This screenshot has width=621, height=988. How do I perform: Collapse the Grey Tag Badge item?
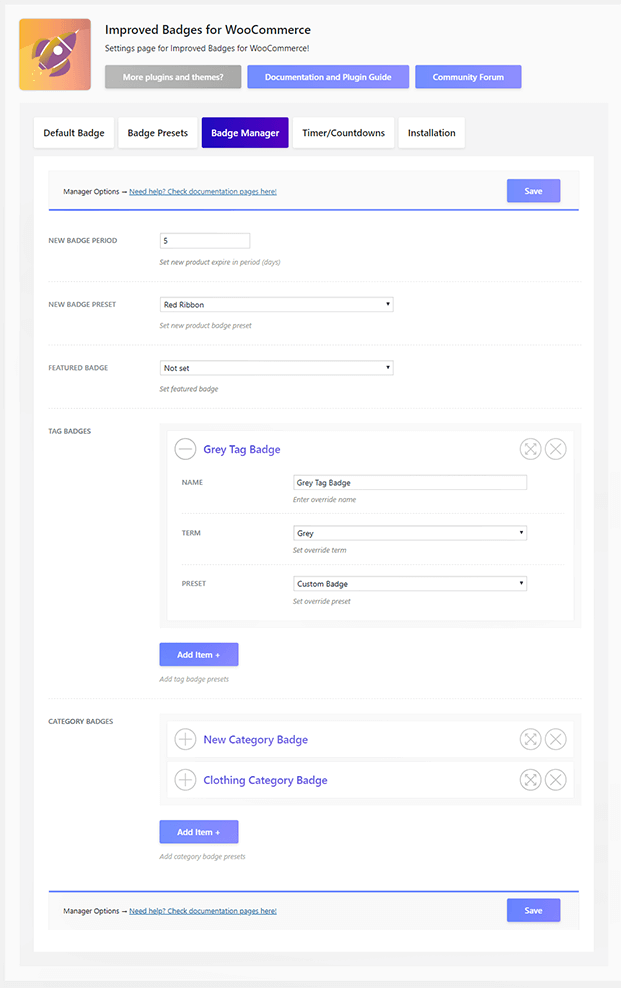tap(185, 450)
